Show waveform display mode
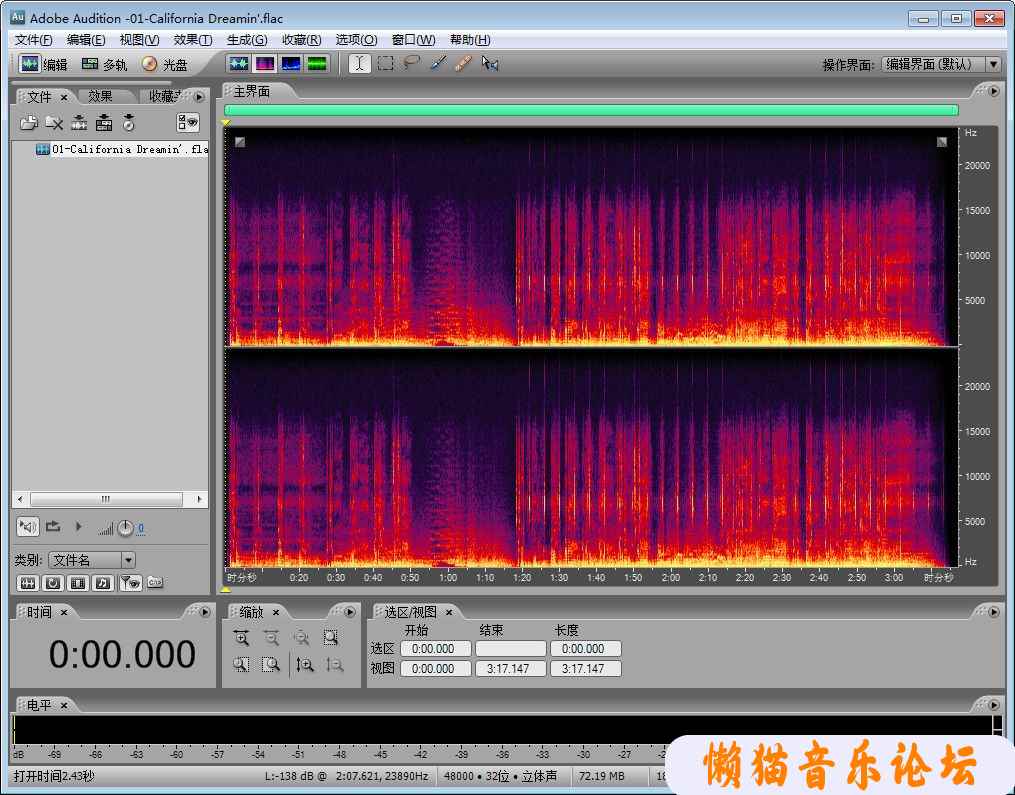Viewport: 1015px width, 795px height. tap(239, 63)
